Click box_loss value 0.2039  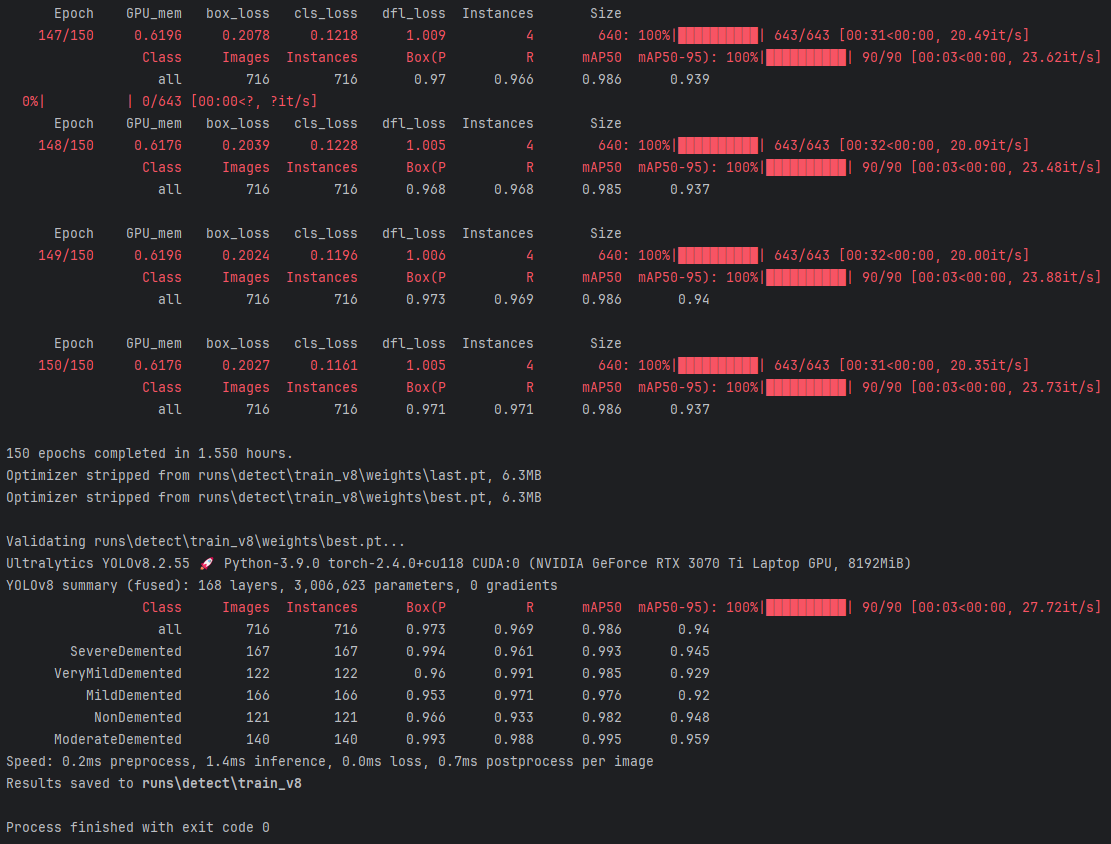click(x=246, y=145)
